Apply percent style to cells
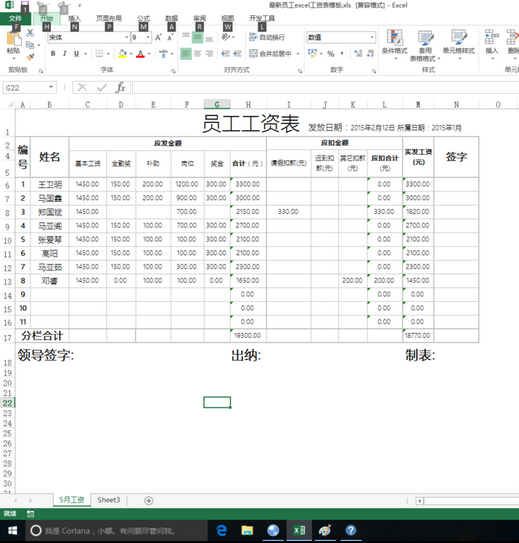Viewport: 519px width, 543px height. tap(331, 53)
